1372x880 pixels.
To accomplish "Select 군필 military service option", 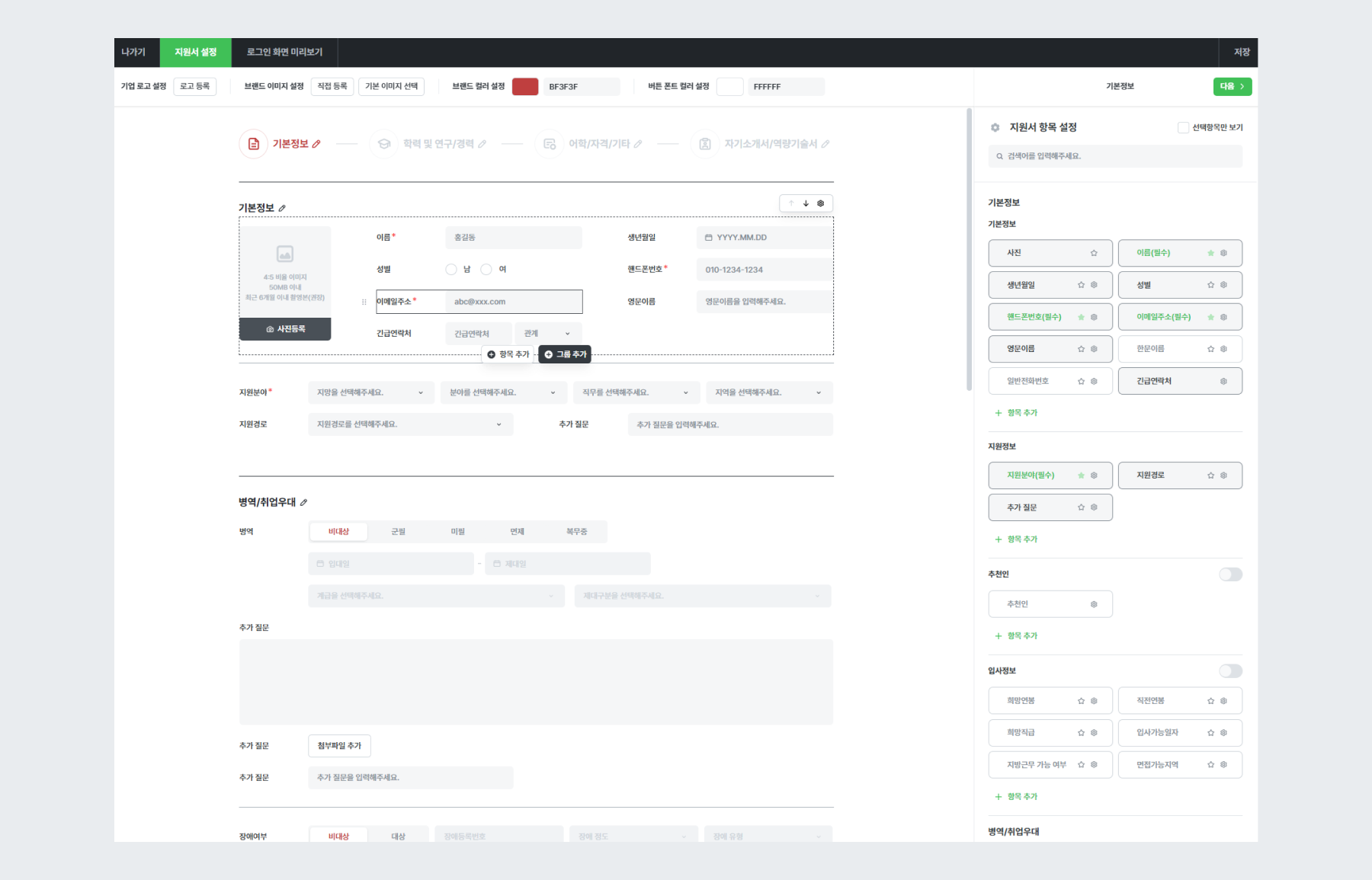I will [x=399, y=532].
